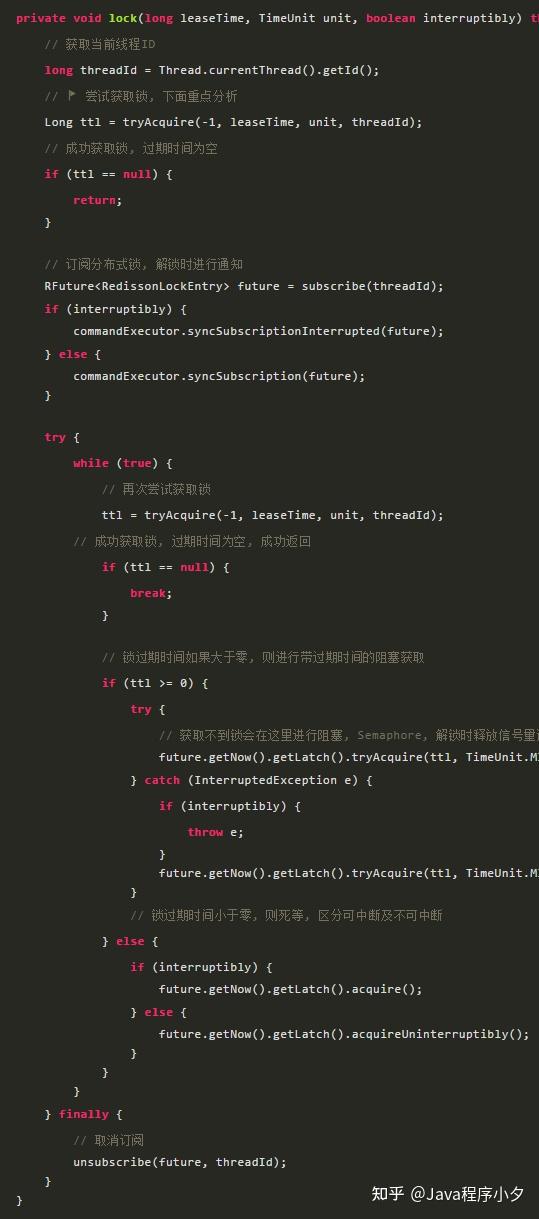Image resolution: width=539 pixels, height=1219 pixels.
Task: Click the getLatch().acquire() line
Action: pyautogui.click(x=290, y=989)
